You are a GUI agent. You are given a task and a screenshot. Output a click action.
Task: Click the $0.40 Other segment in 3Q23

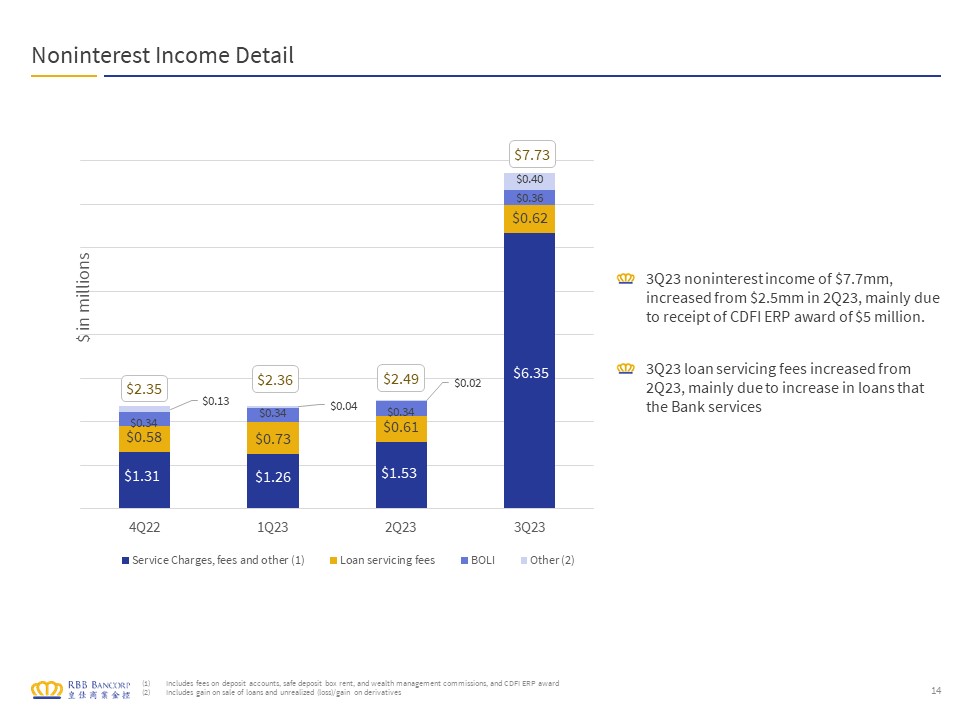(x=530, y=181)
